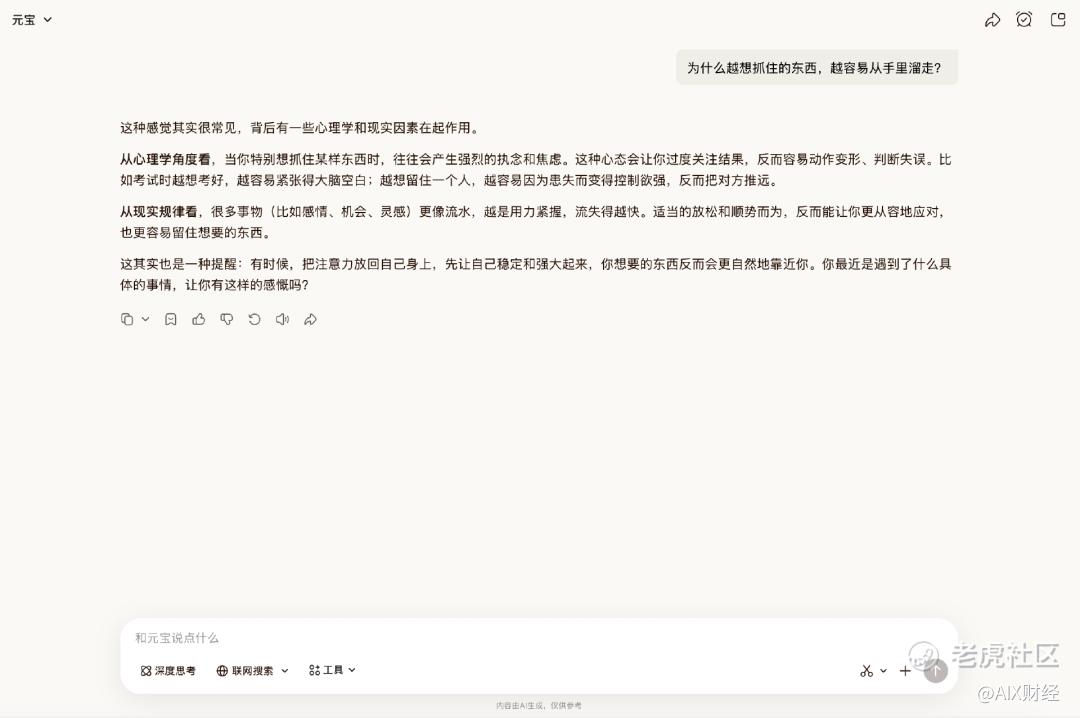The image size is (1080, 718).
Task: Copy the response with the copy icon
Action: (x=127, y=319)
